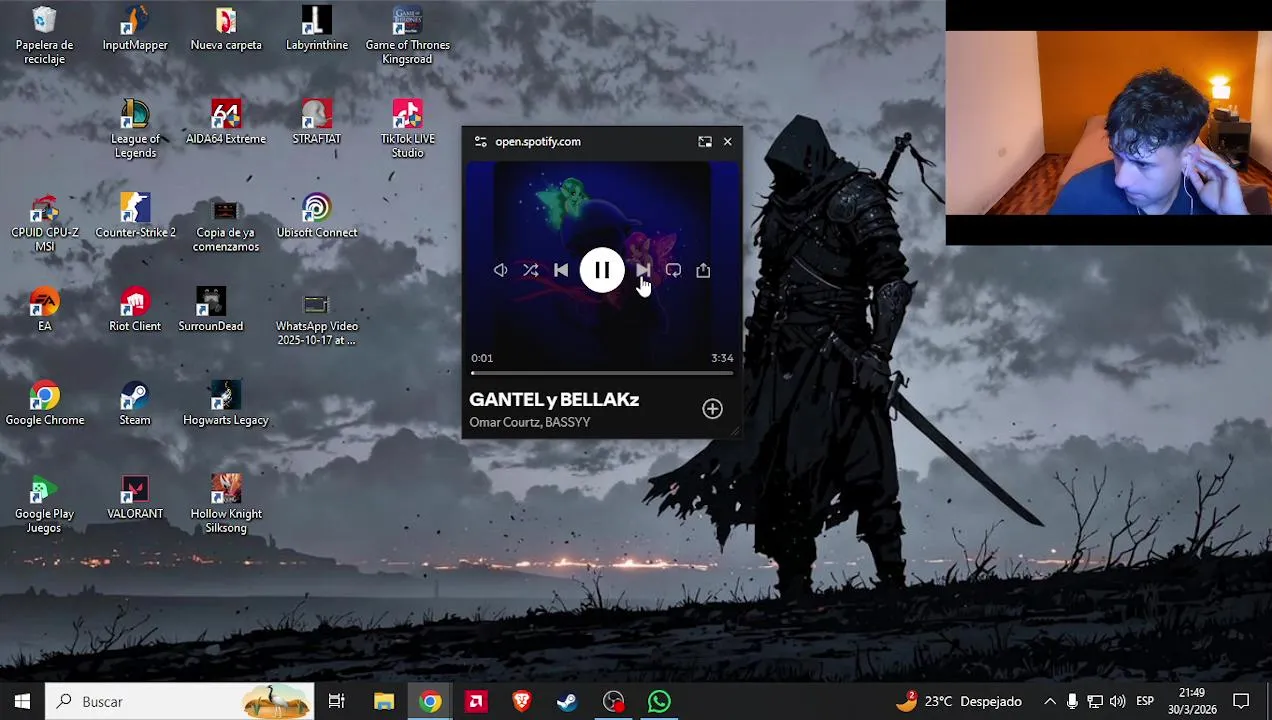Open the system volume tray icon
The image size is (1272, 720).
[1118, 701]
